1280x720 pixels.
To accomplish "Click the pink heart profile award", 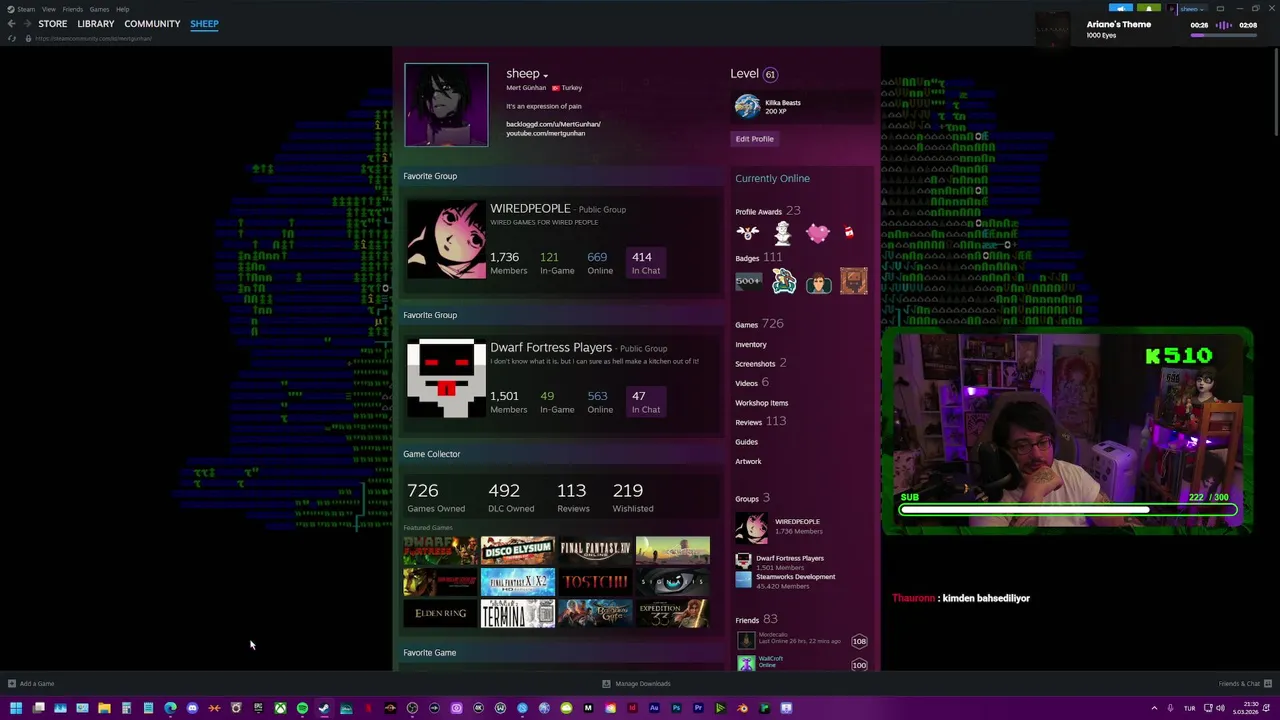I will [x=818, y=233].
